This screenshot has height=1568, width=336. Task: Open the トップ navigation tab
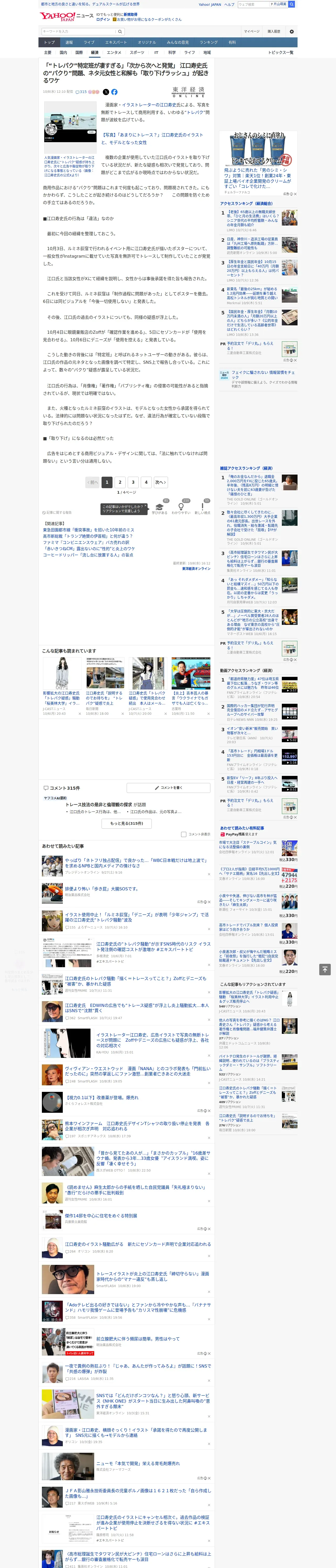coord(49,43)
